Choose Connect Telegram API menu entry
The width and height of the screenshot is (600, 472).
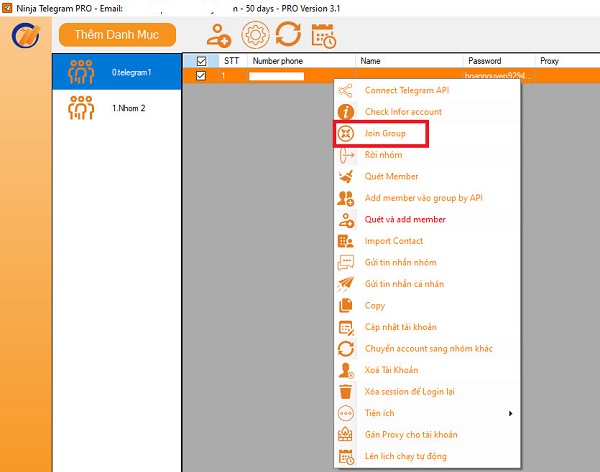(427, 90)
